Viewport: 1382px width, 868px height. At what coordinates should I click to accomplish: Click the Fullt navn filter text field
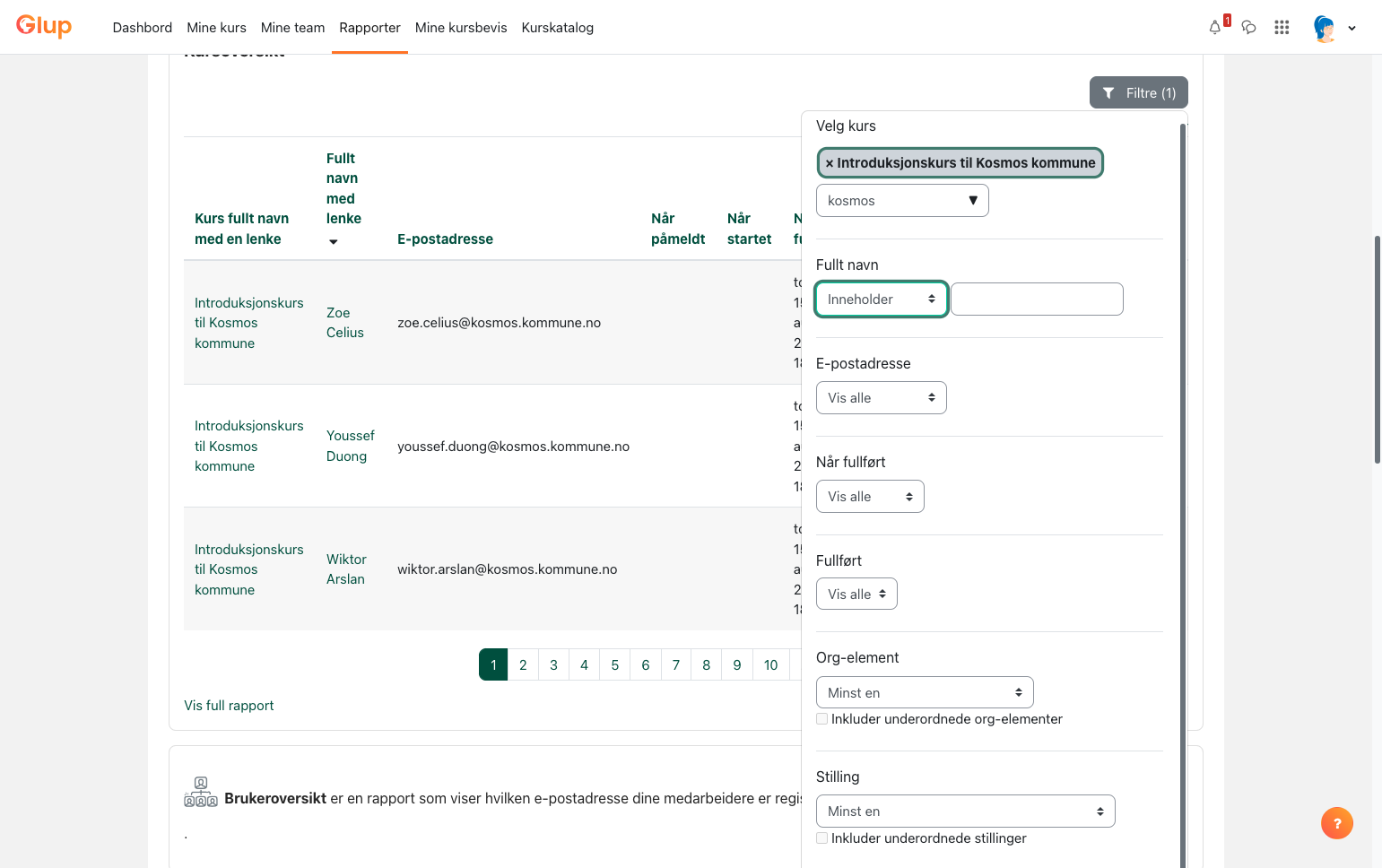coord(1037,299)
